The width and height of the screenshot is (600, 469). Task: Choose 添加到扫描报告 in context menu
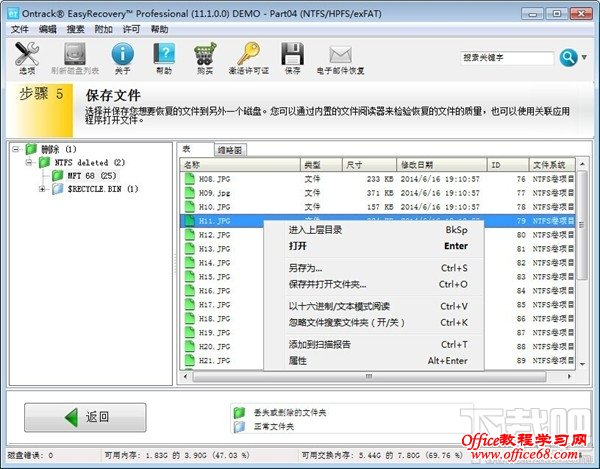click(374, 344)
